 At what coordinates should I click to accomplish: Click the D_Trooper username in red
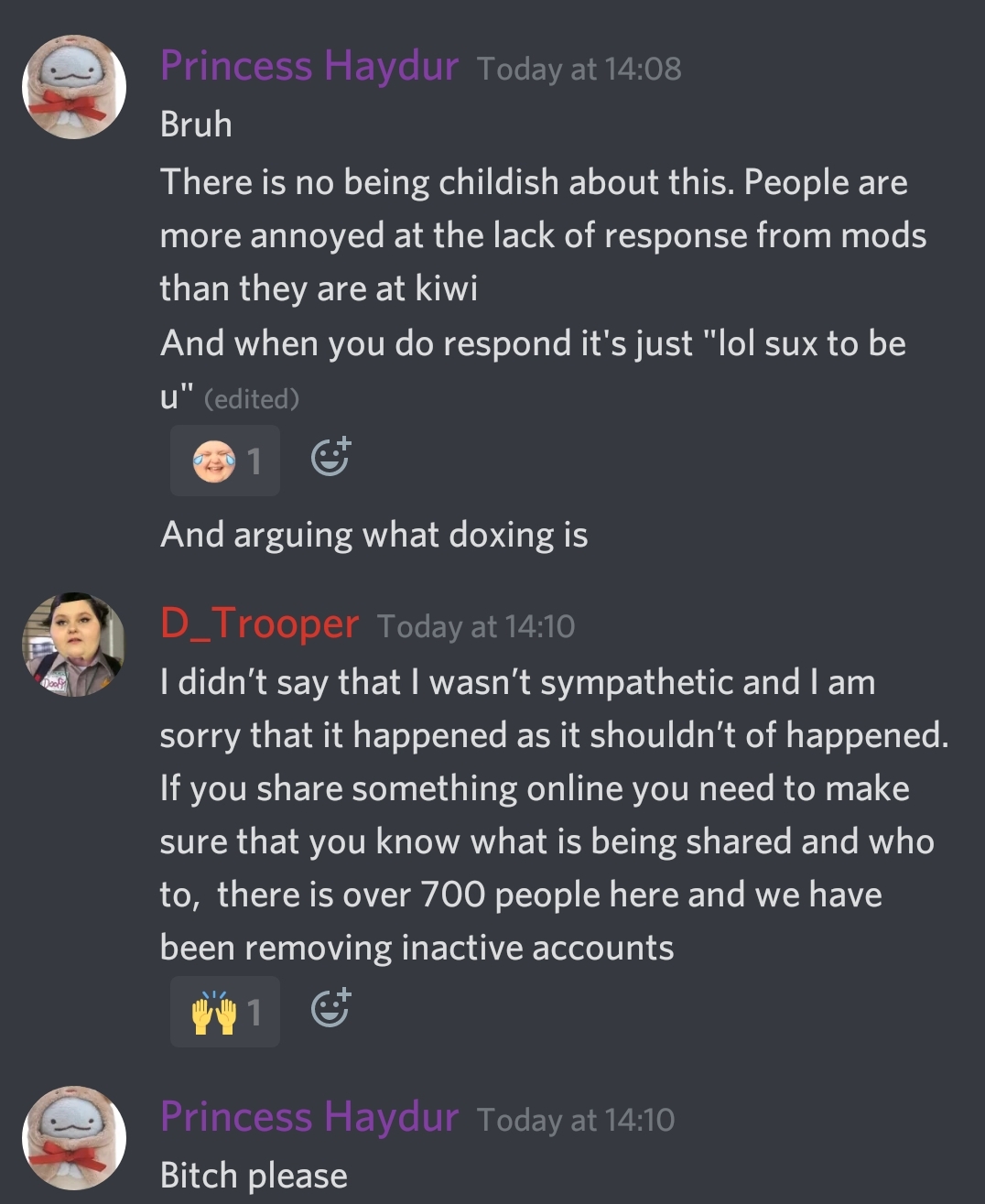(259, 624)
